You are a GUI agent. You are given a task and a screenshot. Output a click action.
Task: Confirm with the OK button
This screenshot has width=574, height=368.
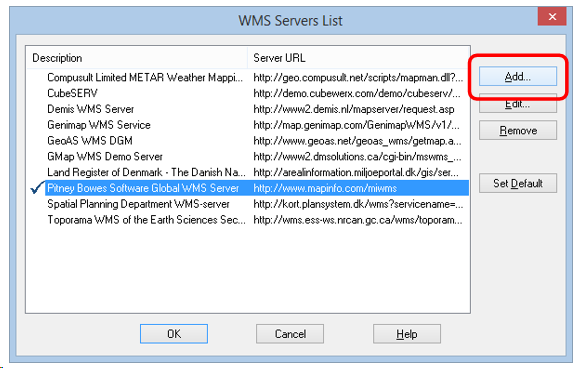[x=174, y=334]
